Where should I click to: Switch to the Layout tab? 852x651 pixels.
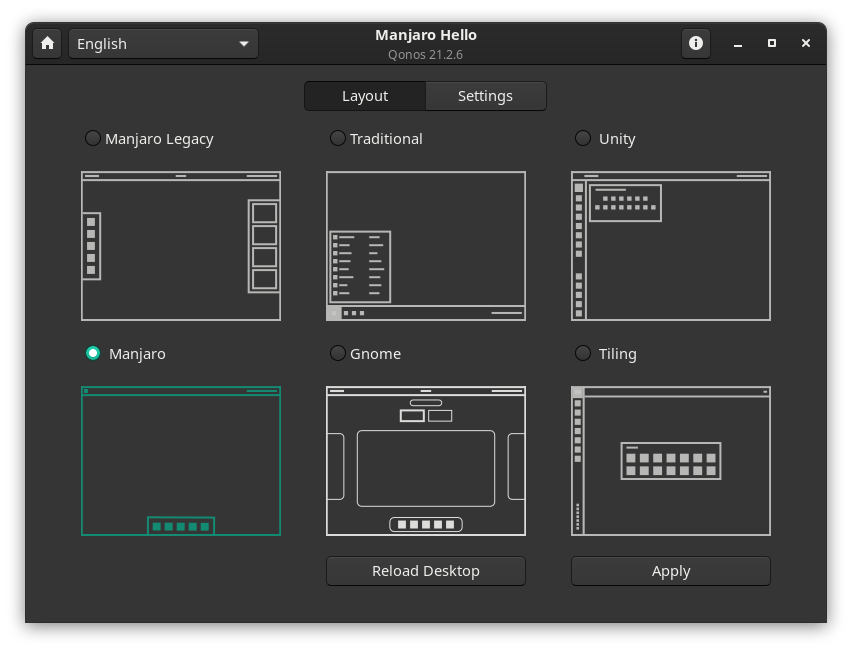(365, 96)
